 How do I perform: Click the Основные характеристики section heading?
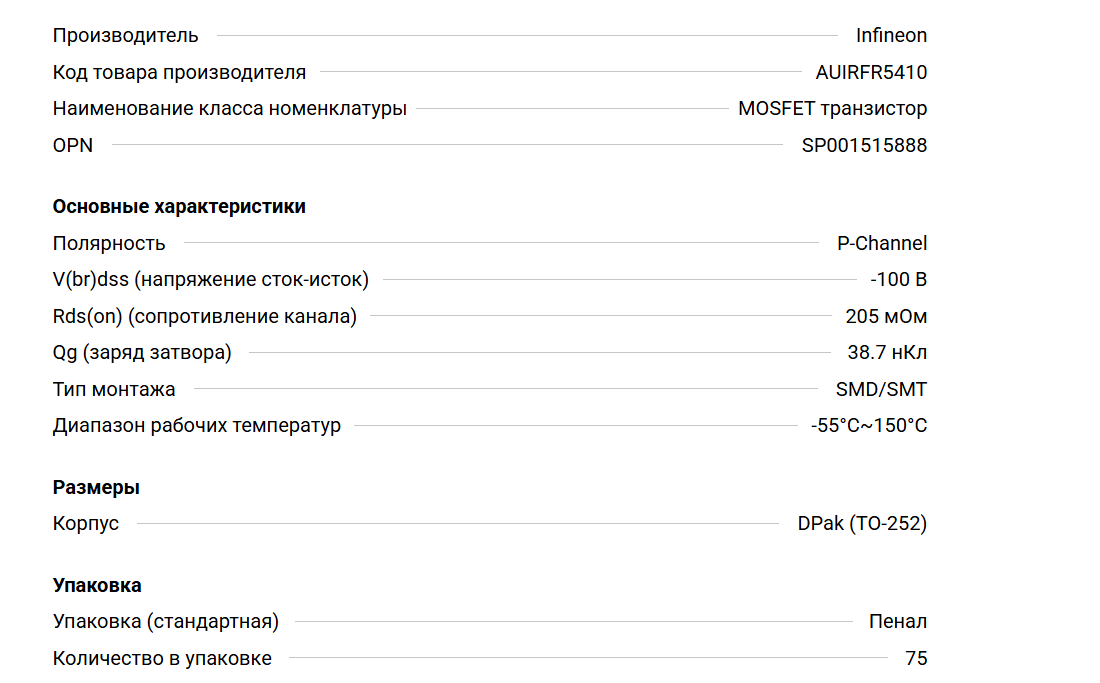[x=179, y=207]
